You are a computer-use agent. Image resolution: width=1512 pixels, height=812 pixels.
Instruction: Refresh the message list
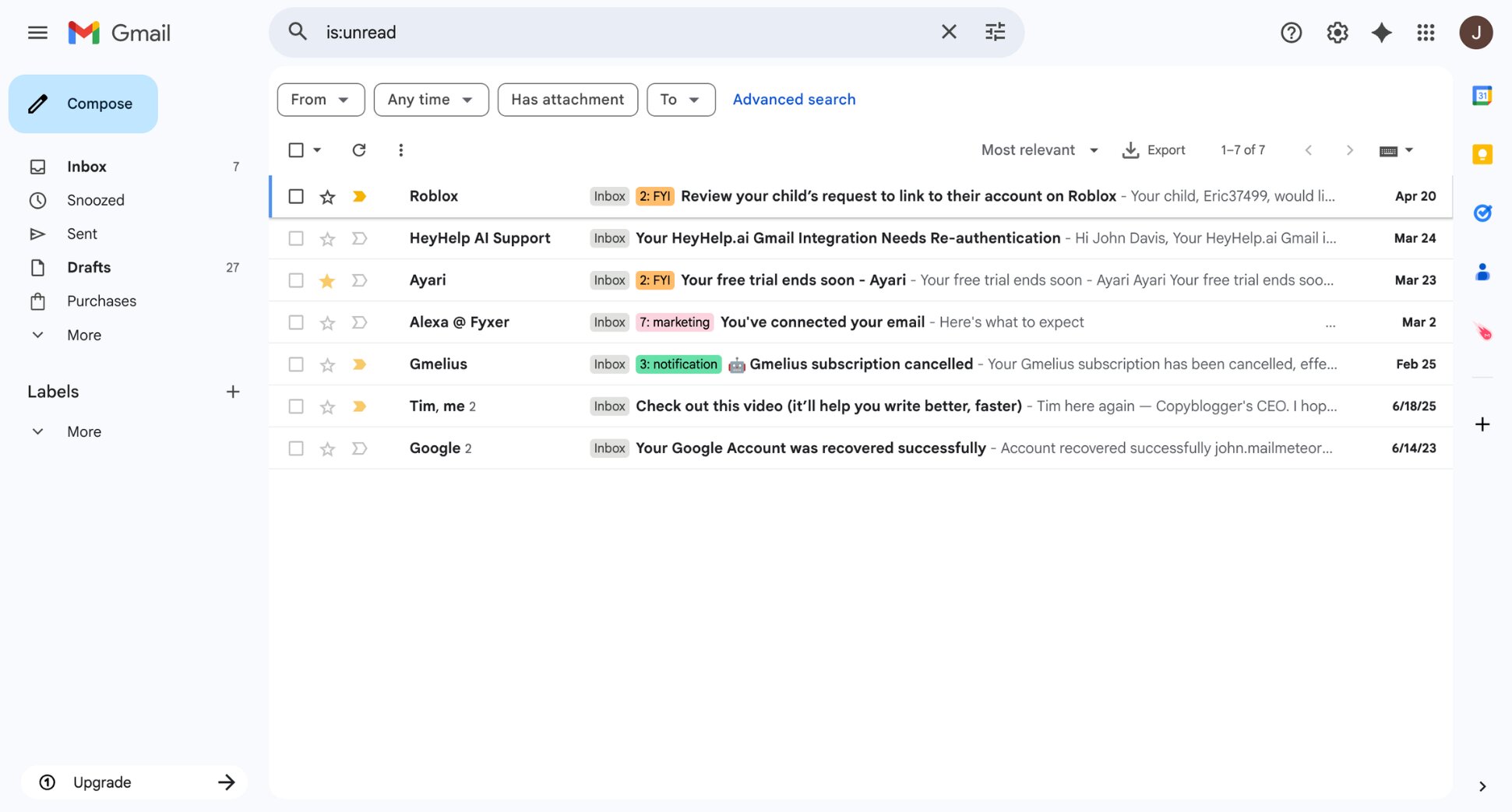pos(358,149)
